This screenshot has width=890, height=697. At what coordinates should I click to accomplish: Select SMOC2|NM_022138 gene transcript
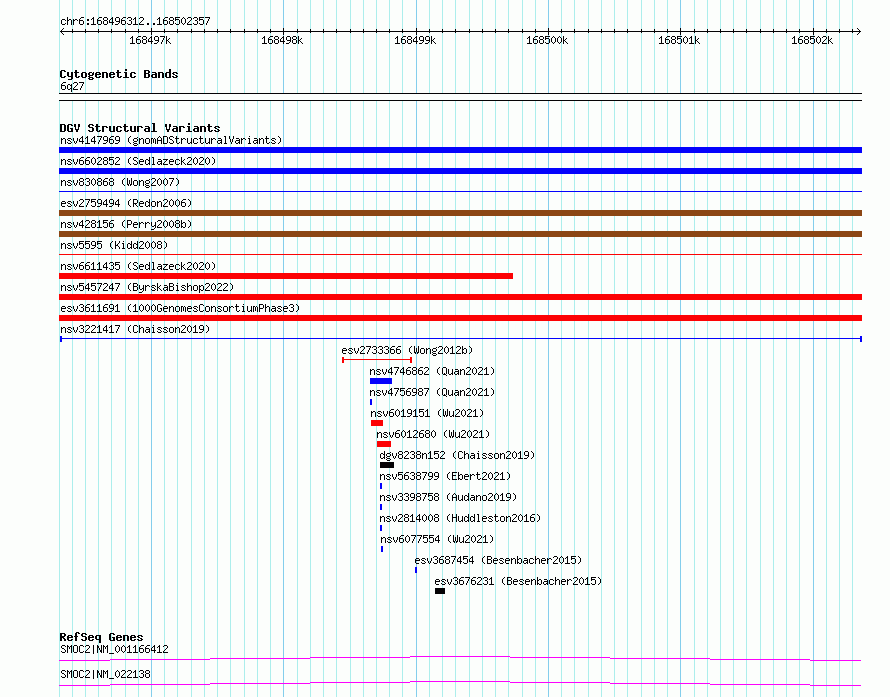click(x=105, y=674)
